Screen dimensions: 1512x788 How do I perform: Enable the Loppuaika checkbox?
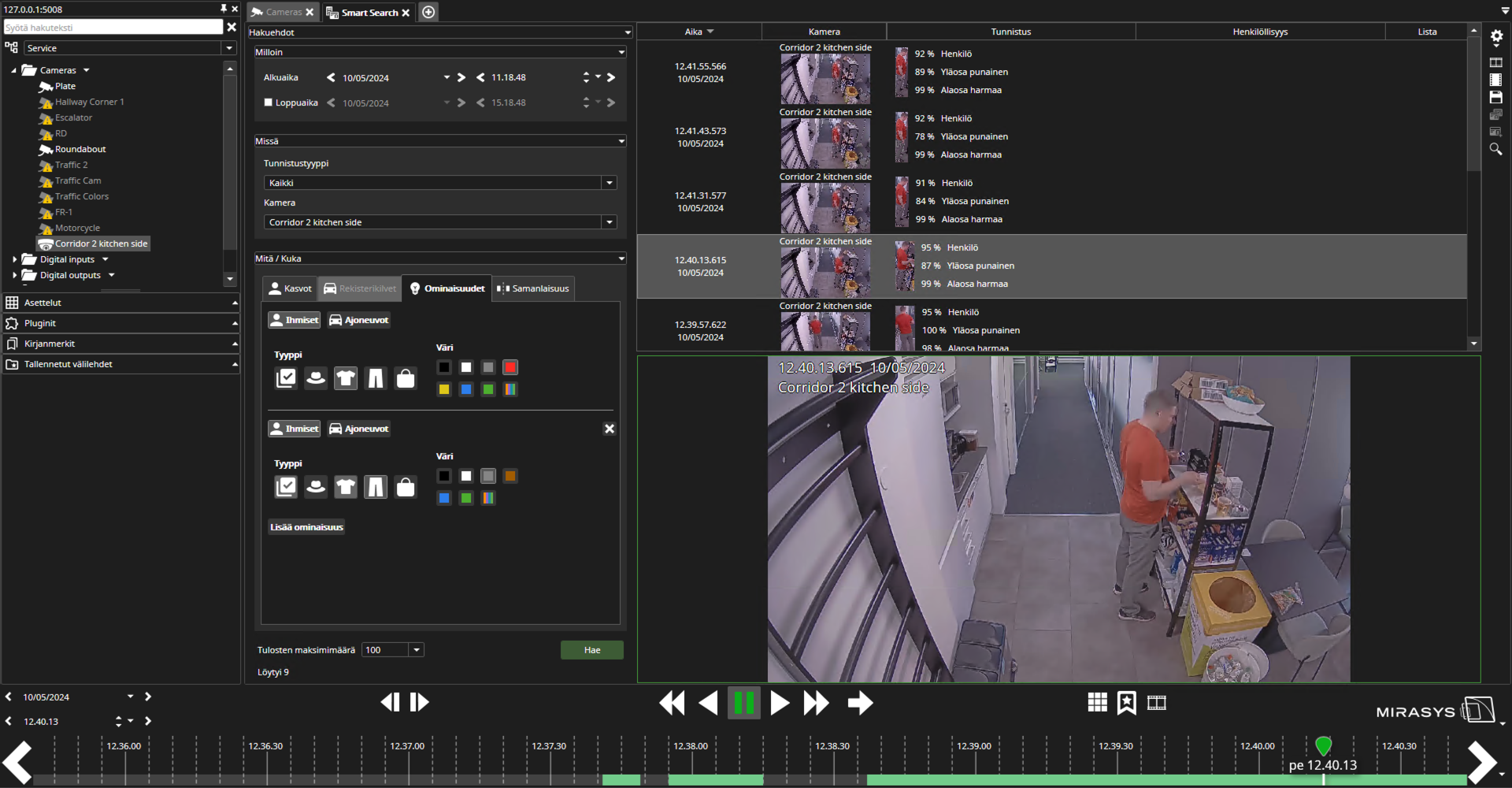pos(269,102)
